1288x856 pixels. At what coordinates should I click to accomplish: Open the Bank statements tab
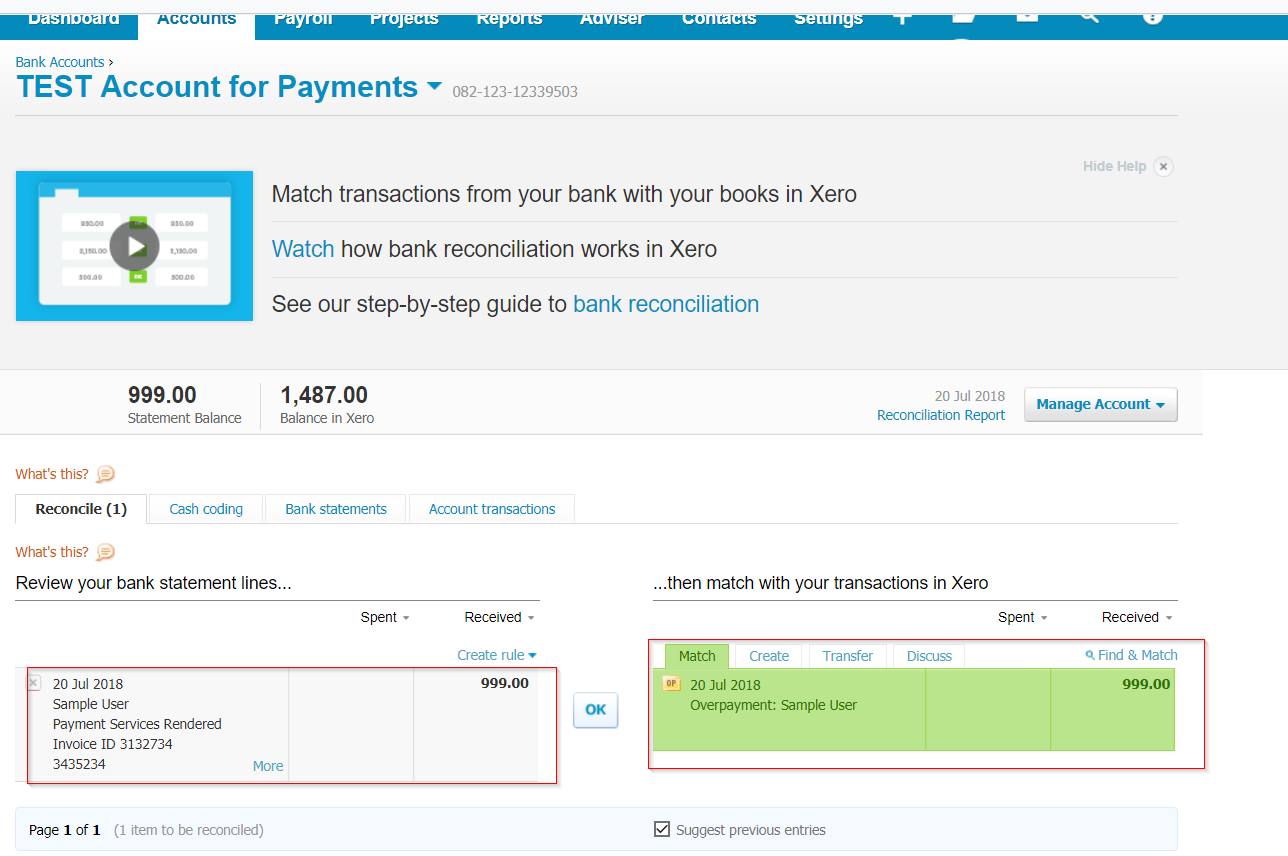tap(336, 509)
